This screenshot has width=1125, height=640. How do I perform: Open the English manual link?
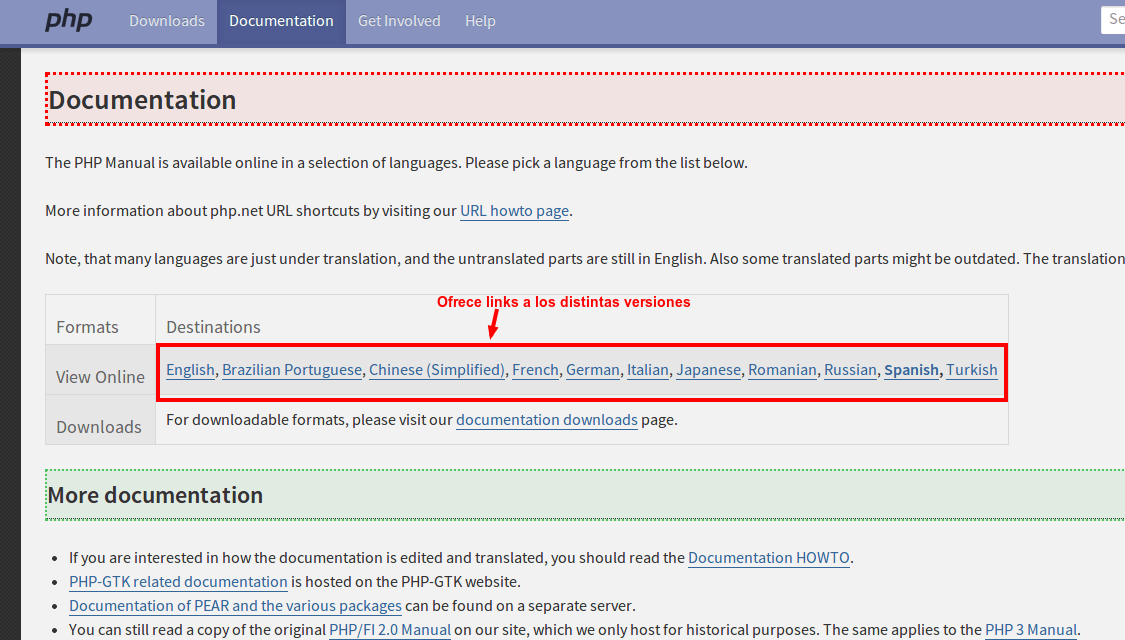(x=190, y=370)
